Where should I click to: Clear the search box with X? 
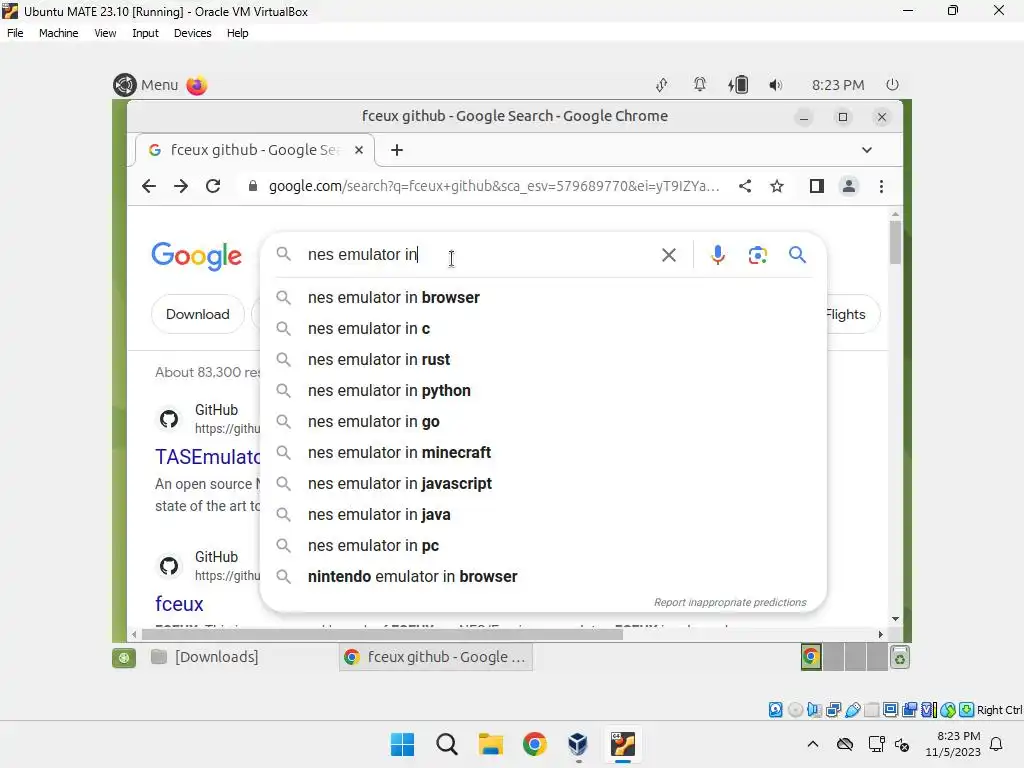(669, 255)
